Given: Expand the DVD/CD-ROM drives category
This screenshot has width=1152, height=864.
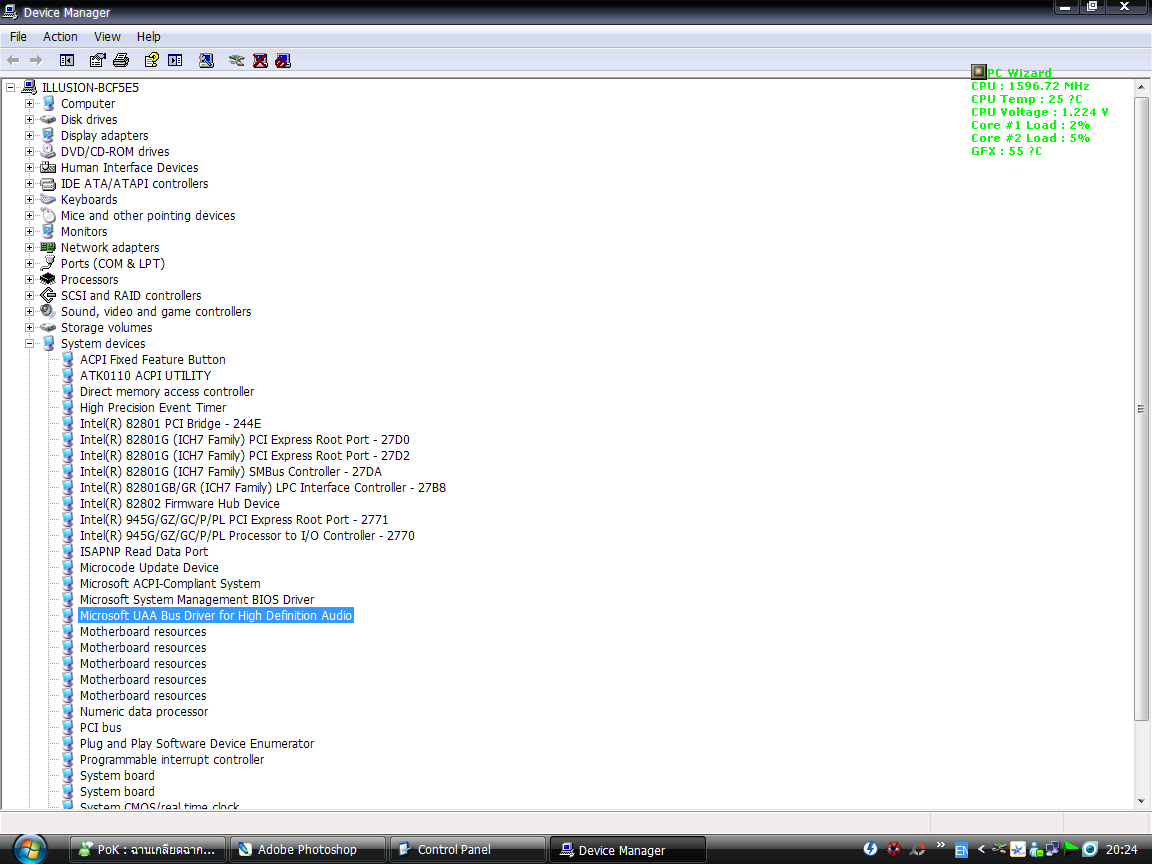Looking at the screenshot, I should click(x=30, y=152).
